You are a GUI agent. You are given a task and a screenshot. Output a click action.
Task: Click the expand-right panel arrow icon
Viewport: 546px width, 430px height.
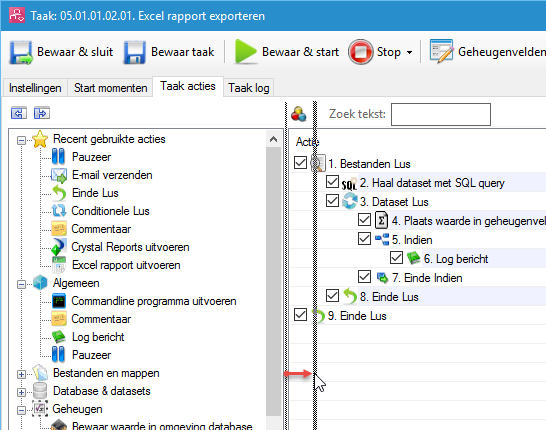(42, 113)
